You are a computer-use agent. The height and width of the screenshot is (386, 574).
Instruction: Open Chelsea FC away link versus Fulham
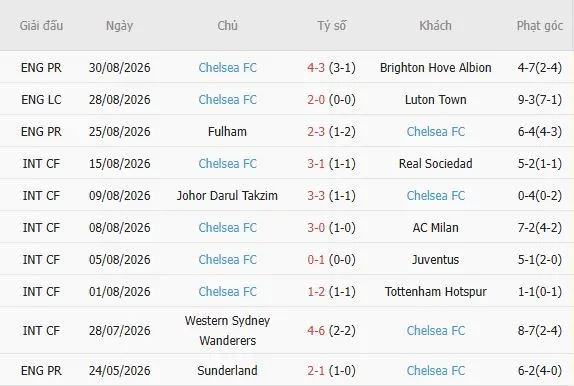[436, 131]
